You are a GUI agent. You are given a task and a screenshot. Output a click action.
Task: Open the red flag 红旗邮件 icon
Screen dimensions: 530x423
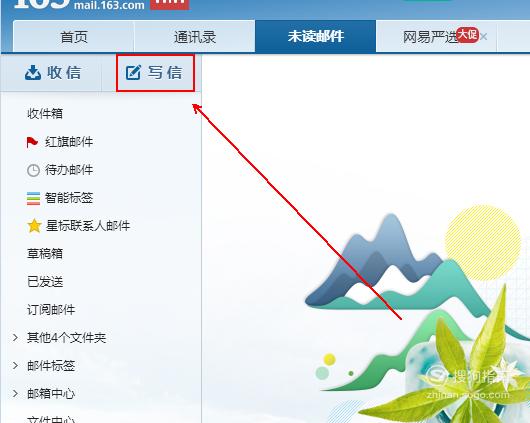[32, 142]
